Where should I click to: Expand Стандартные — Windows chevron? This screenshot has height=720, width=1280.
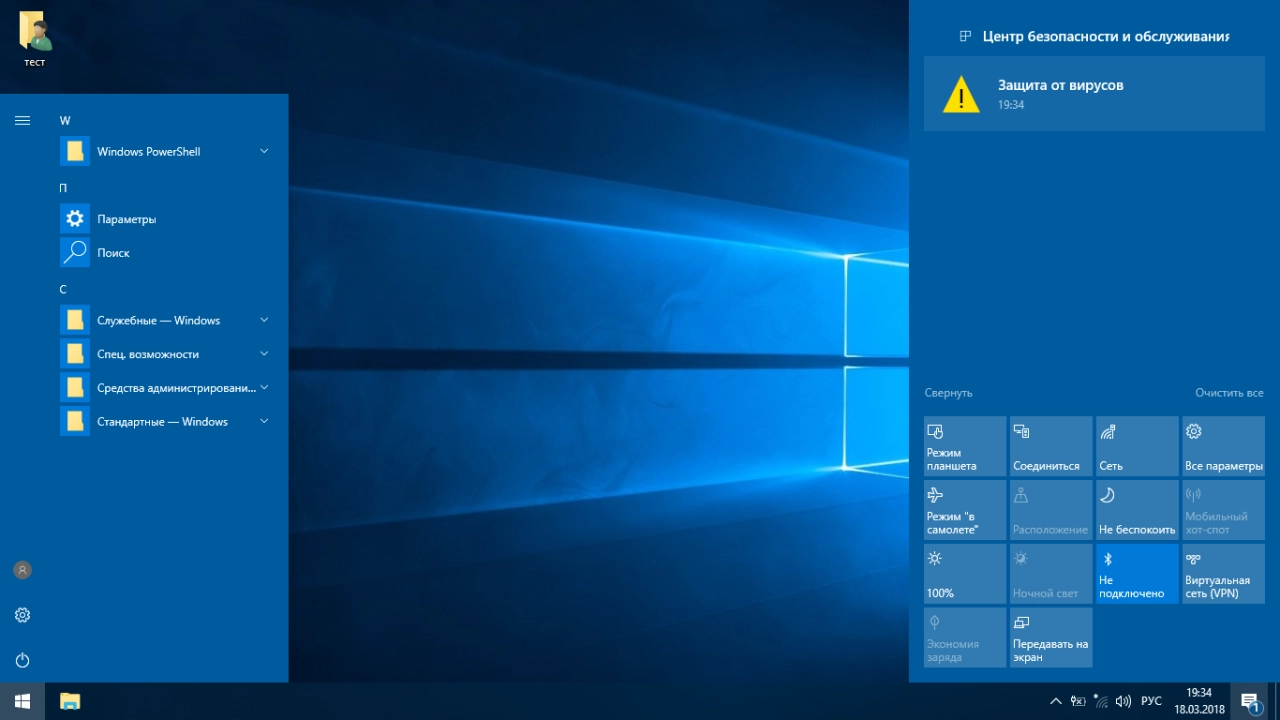pyautogui.click(x=264, y=421)
